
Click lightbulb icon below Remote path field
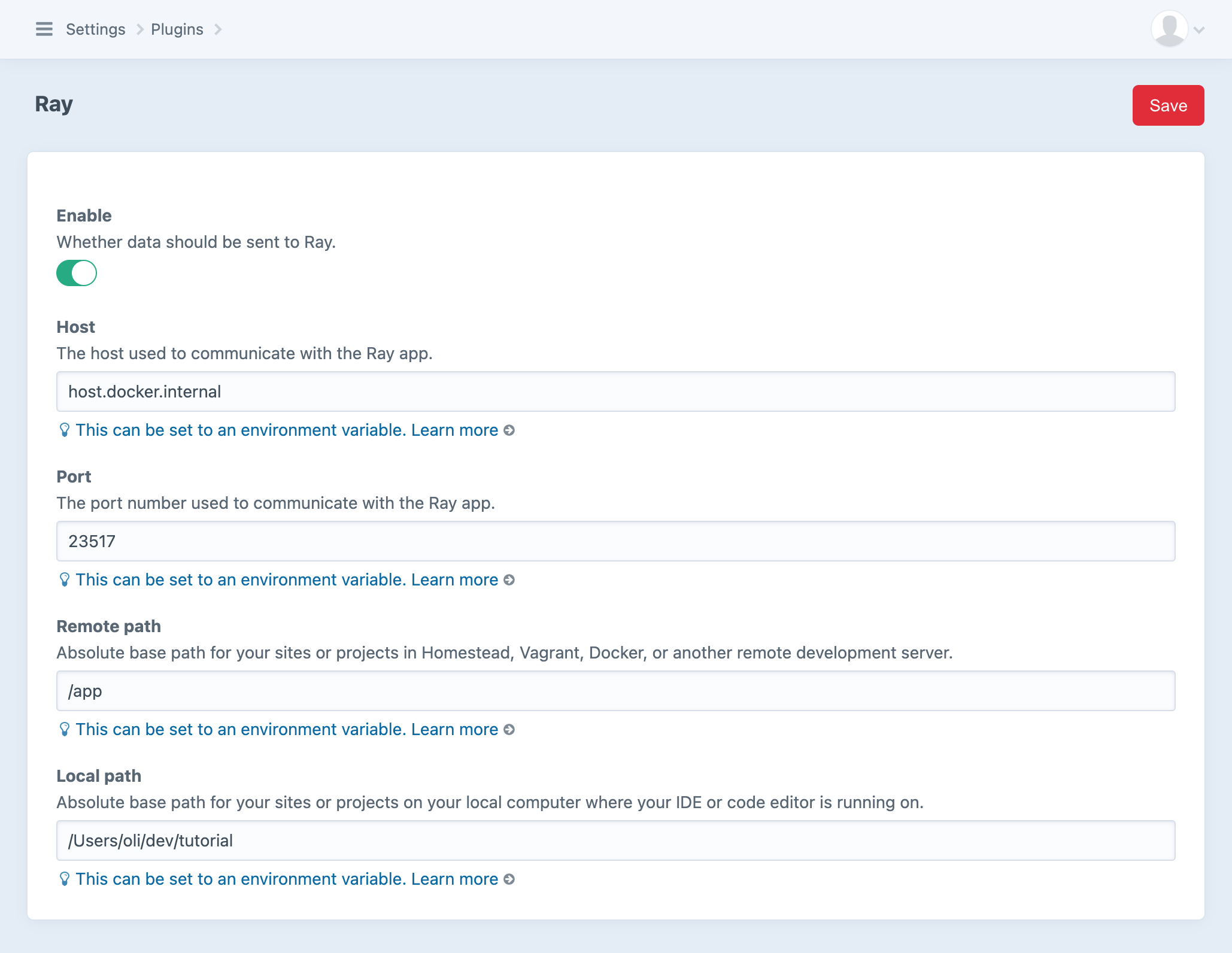coord(65,729)
